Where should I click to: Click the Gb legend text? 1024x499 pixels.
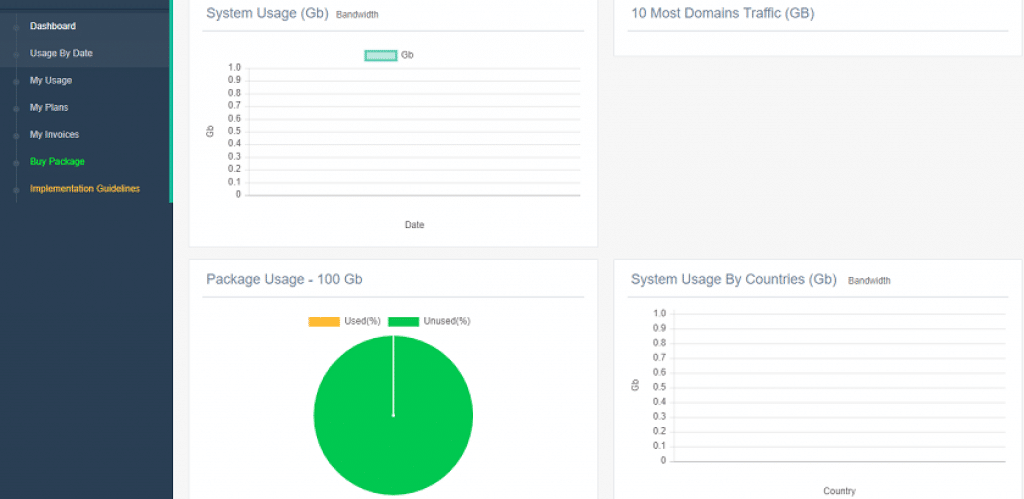[x=407, y=56]
